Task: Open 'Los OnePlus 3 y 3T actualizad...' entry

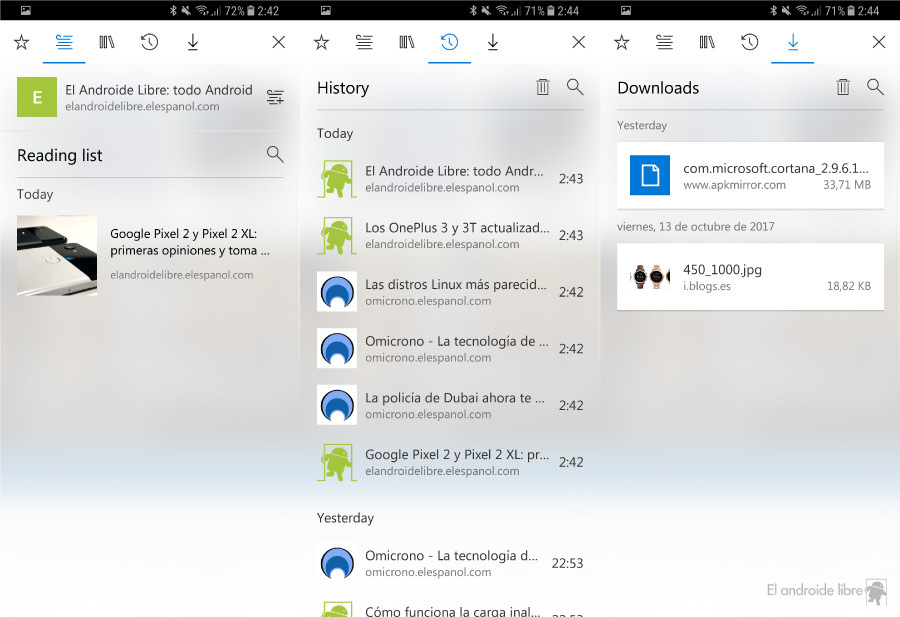Action: (x=450, y=235)
